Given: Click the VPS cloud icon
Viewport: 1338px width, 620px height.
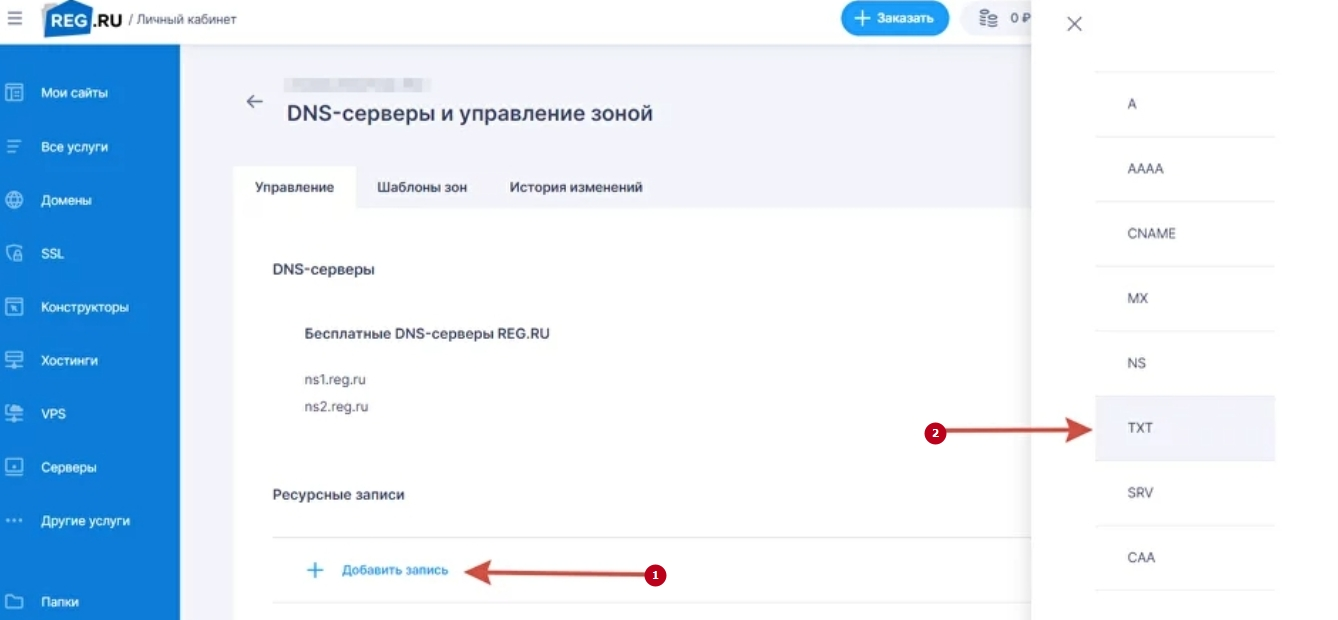Looking at the screenshot, I should [x=14, y=413].
